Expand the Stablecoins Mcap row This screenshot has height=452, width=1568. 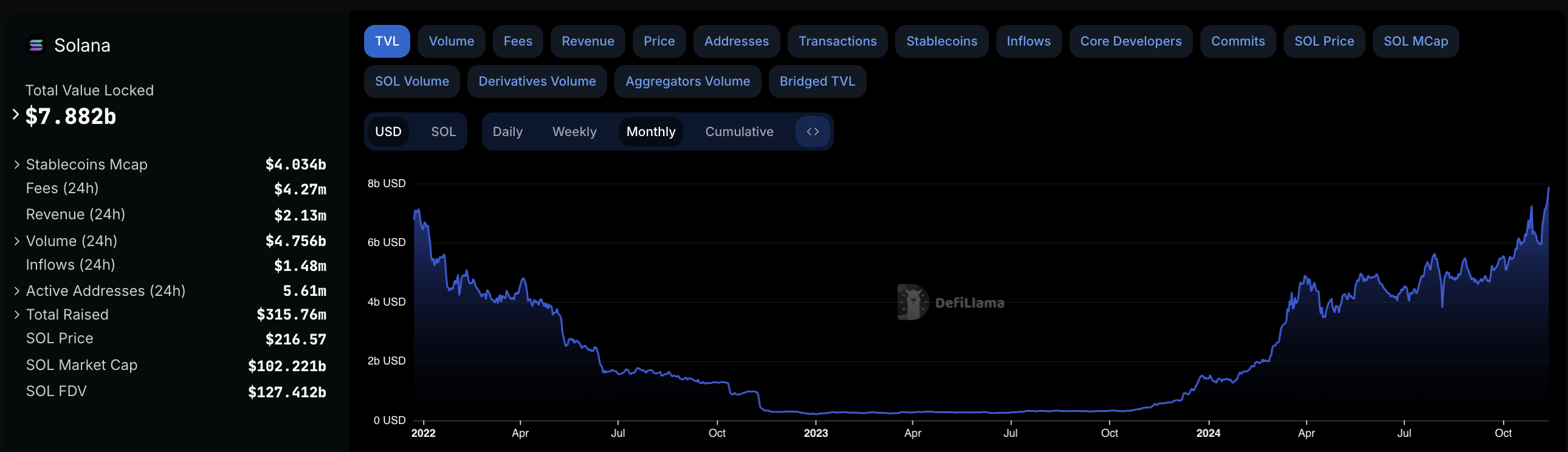click(17, 165)
